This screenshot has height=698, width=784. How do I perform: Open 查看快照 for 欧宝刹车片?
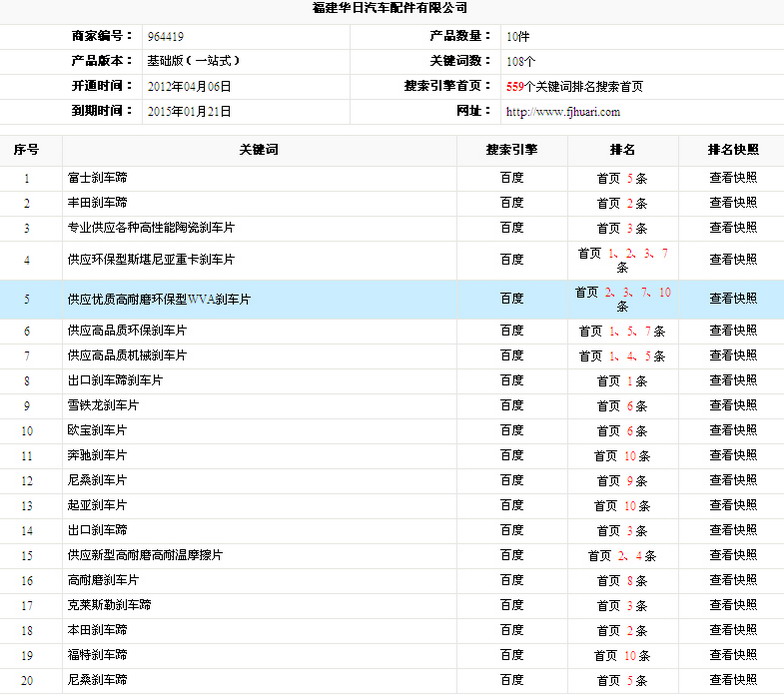733,430
